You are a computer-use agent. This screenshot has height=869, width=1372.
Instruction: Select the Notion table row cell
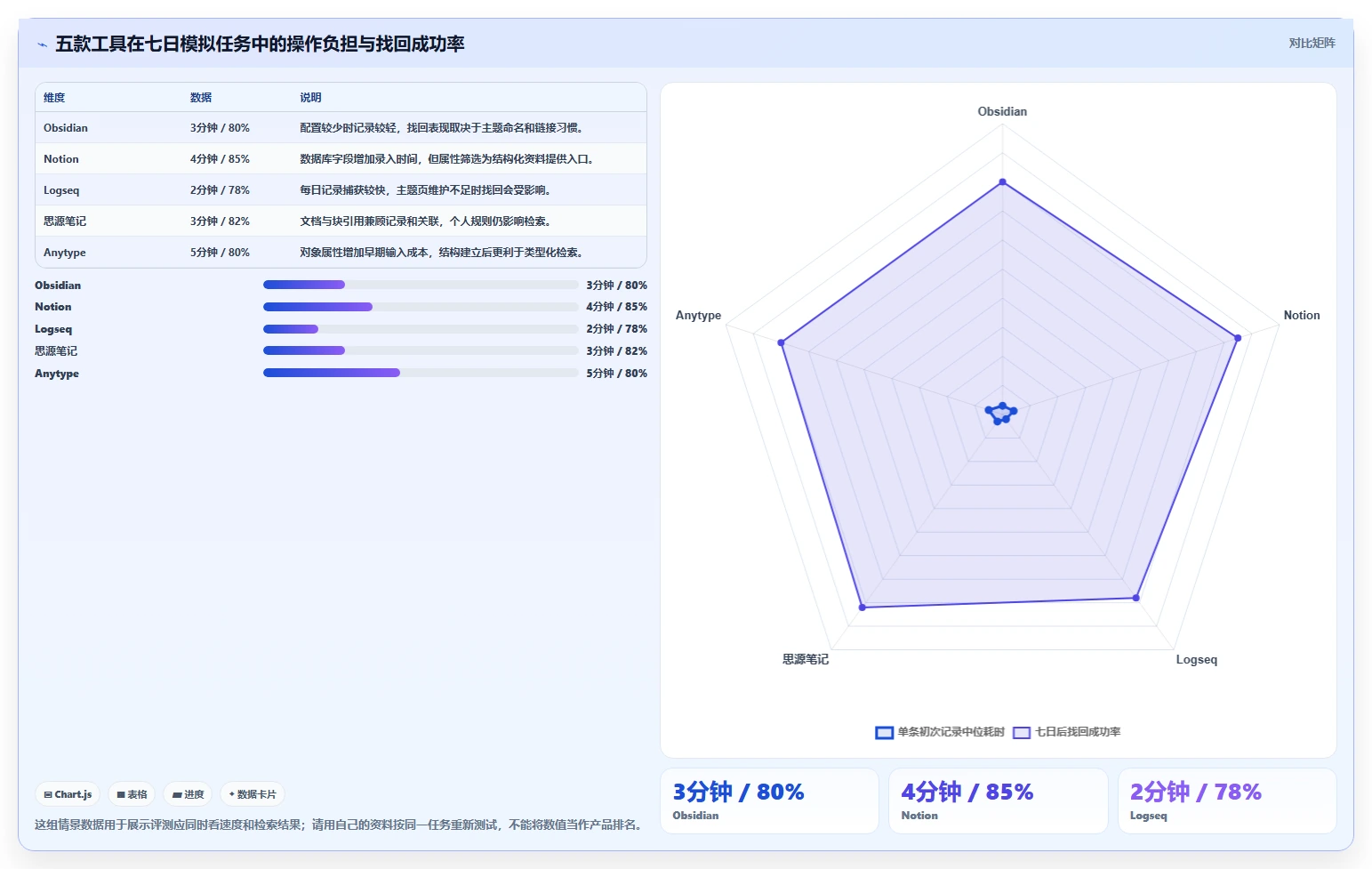coord(61,159)
